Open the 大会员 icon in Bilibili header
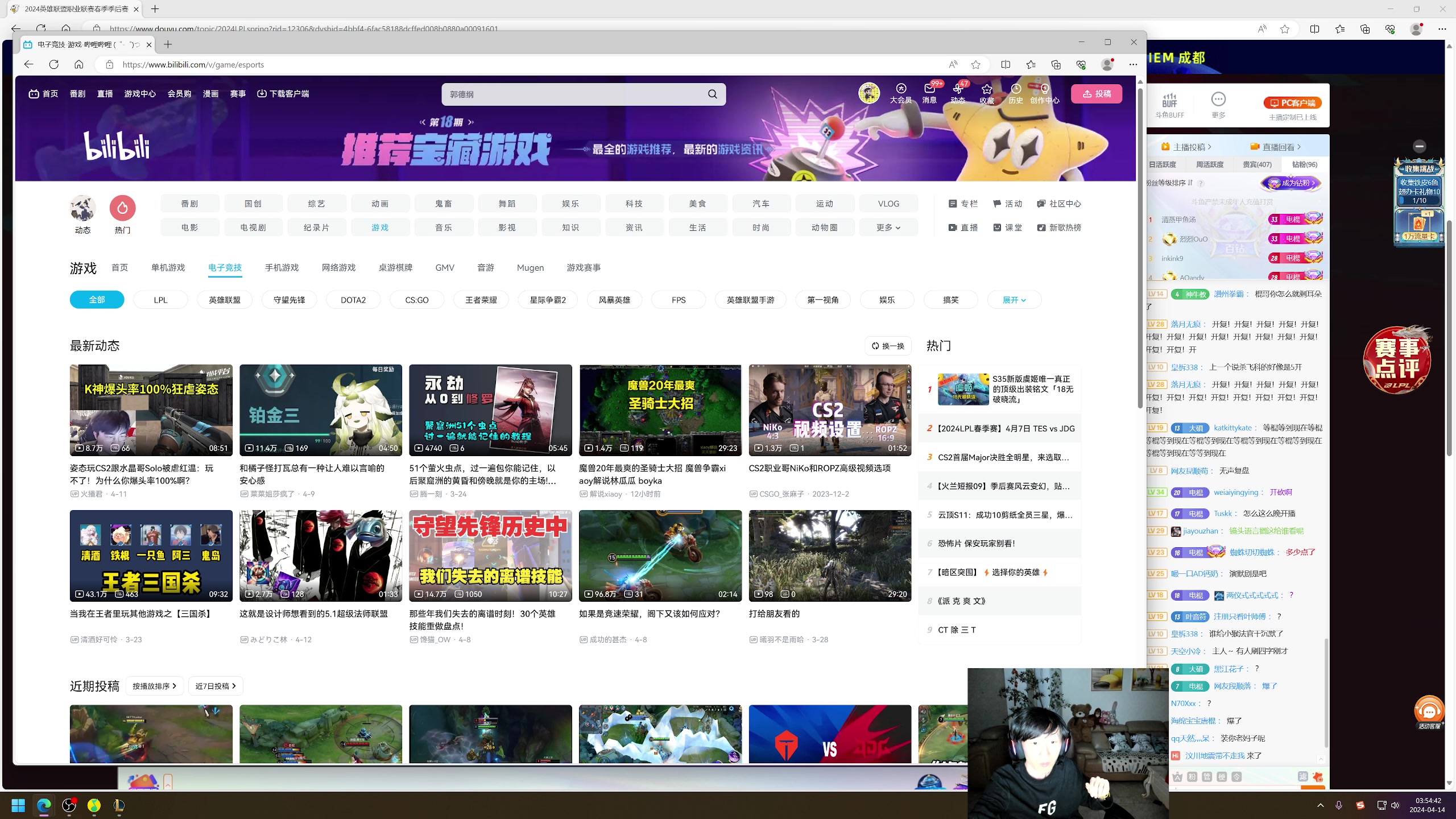This screenshot has width=1456, height=819. coord(901,93)
